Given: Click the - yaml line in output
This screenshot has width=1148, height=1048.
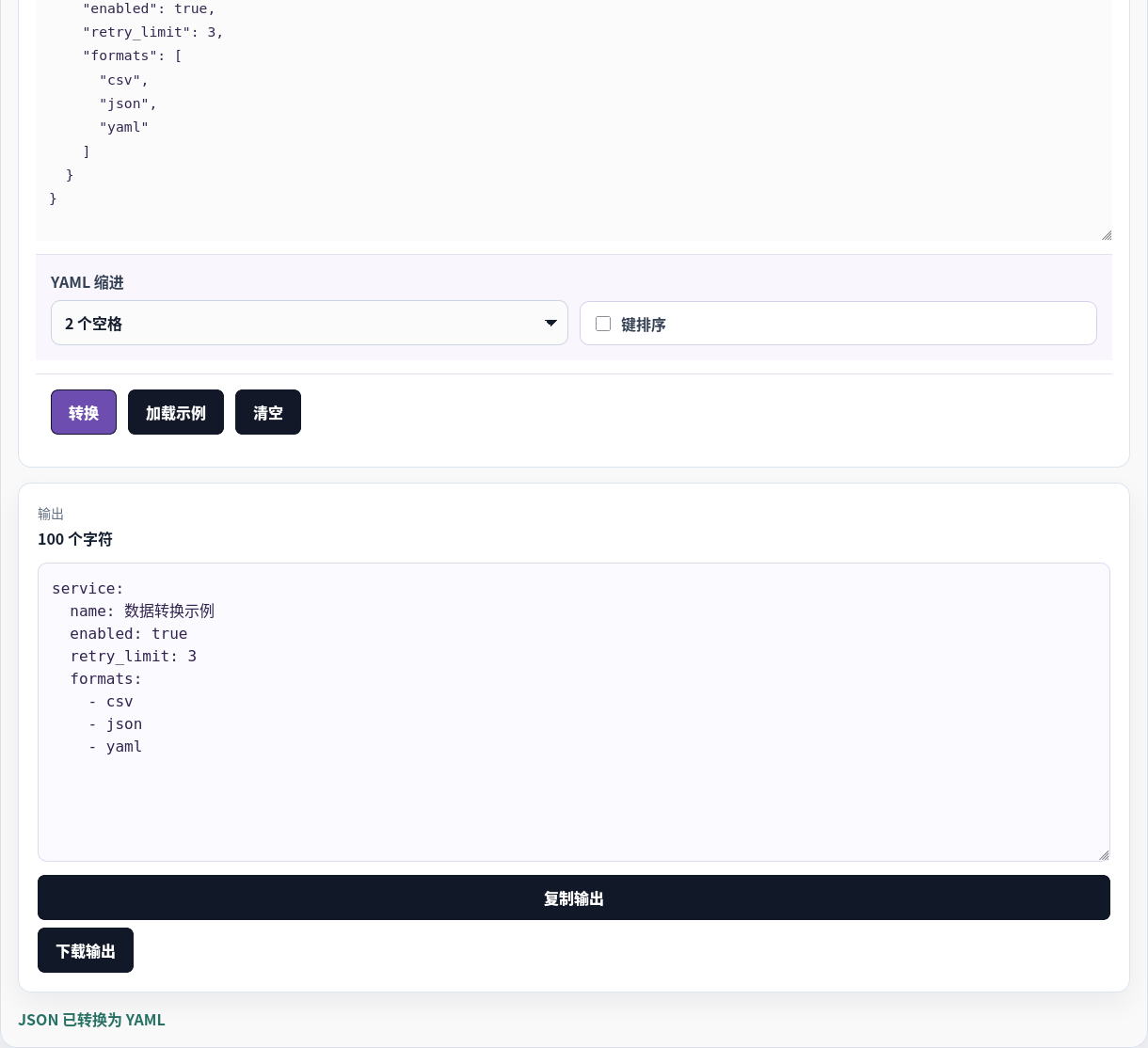Looking at the screenshot, I should pyautogui.click(x=115, y=747).
